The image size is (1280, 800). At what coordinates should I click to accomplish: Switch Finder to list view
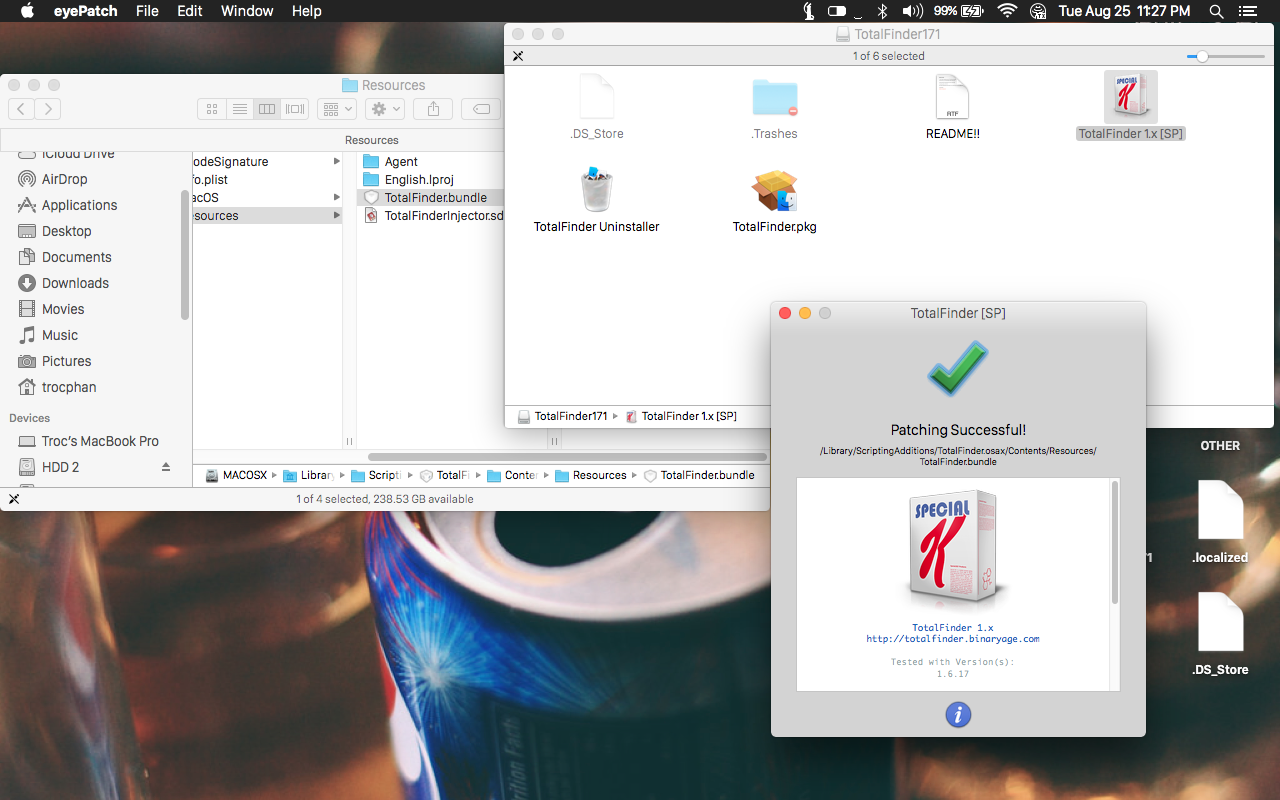tap(239, 109)
